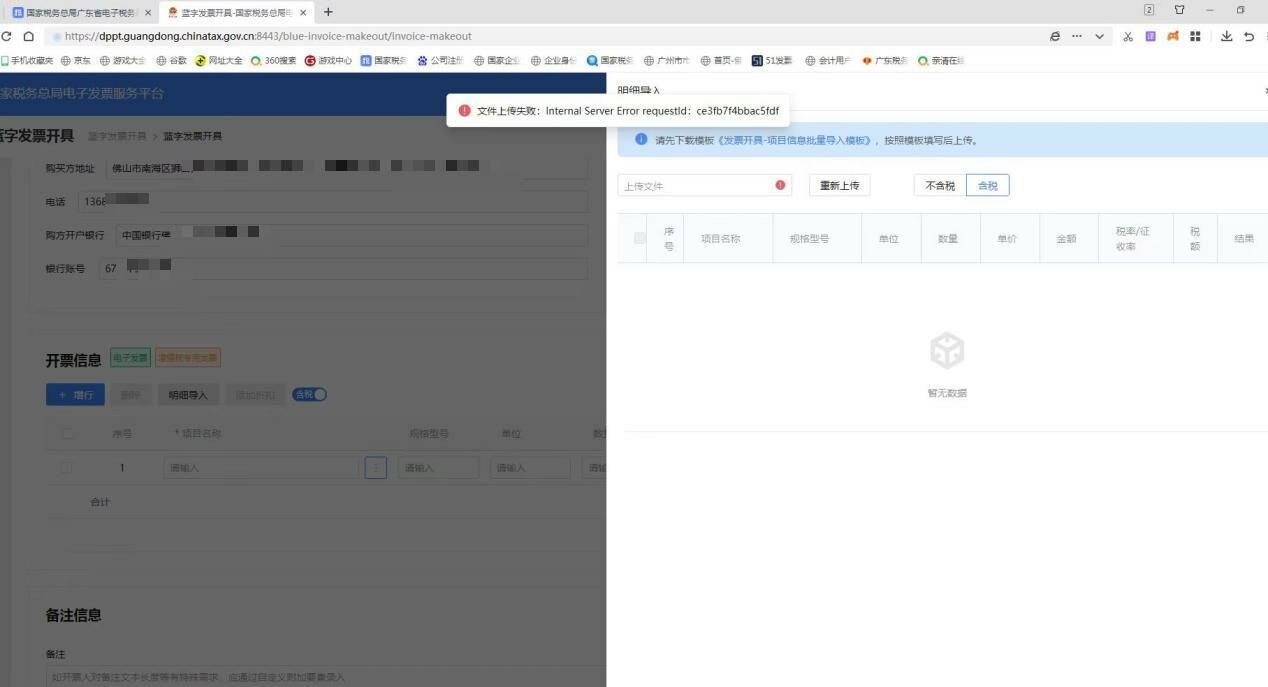Click the browser refresh icon
The height and width of the screenshot is (687, 1268).
click(7, 36)
